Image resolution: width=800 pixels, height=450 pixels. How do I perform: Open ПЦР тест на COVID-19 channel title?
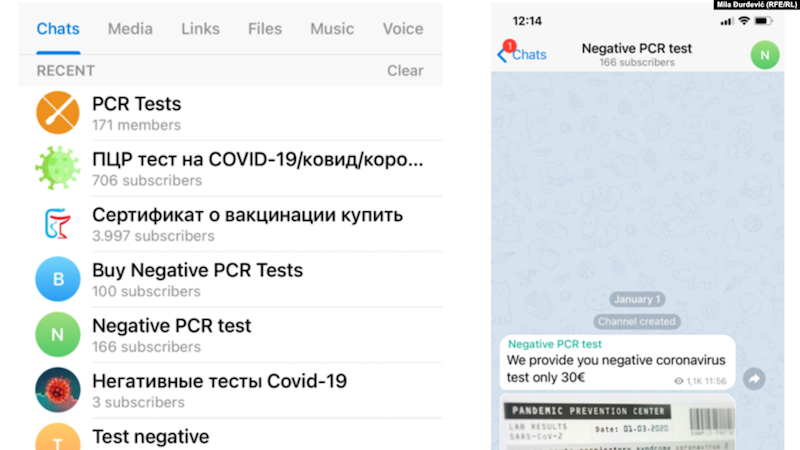[258, 160]
